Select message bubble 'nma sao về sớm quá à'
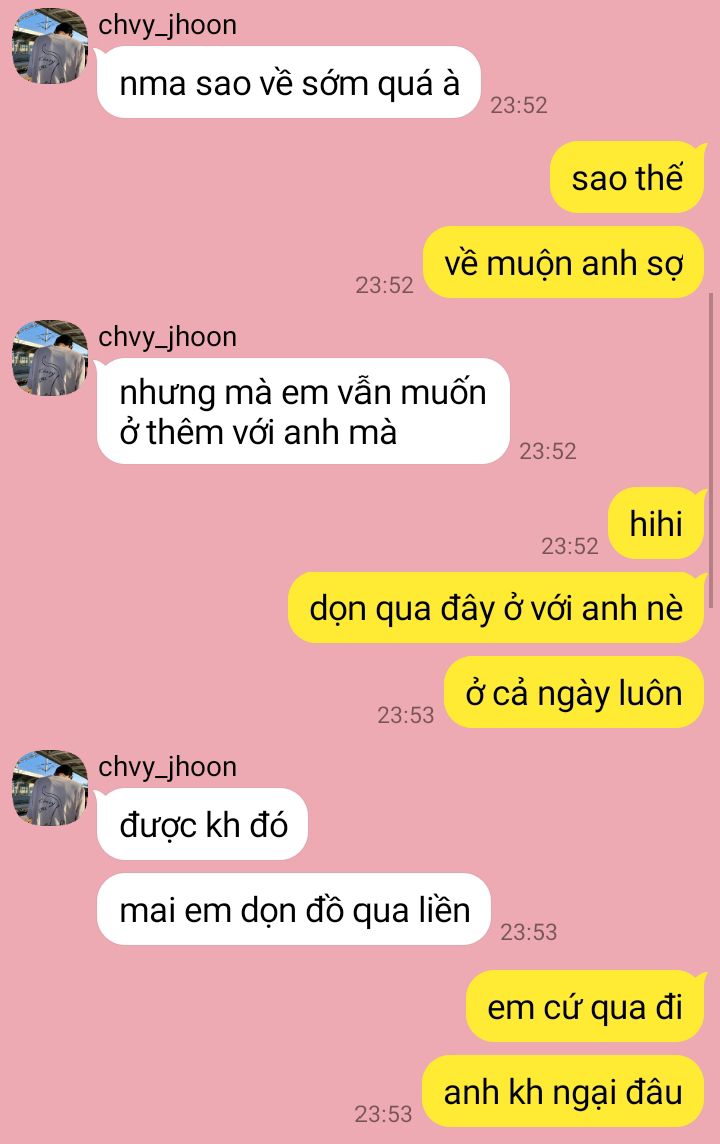Viewport: 720px width, 1144px height. (x=289, y=82)
